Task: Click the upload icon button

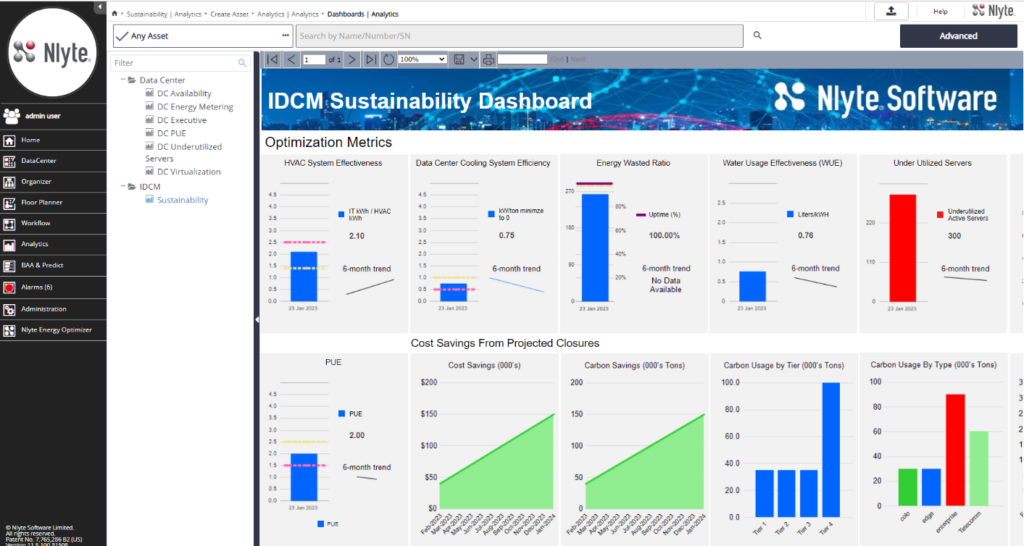Action: (891, 11)
